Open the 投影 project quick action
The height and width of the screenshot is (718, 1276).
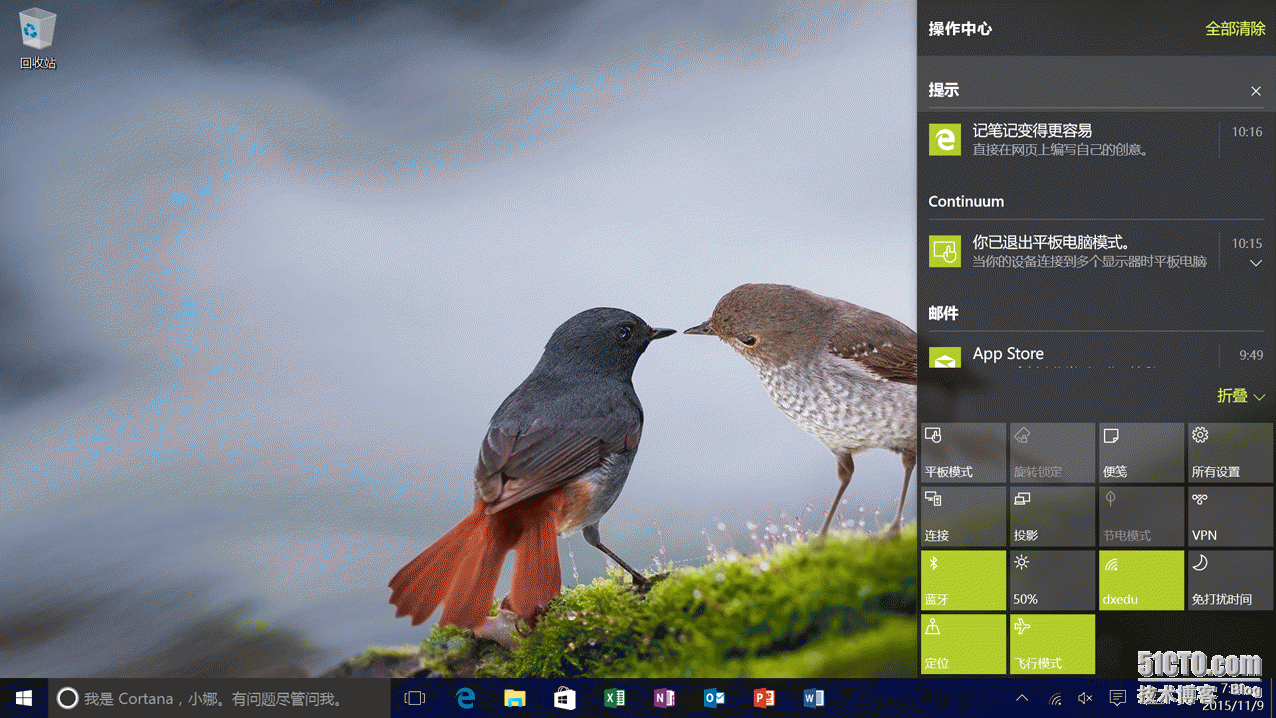(x=1052, y=517)
